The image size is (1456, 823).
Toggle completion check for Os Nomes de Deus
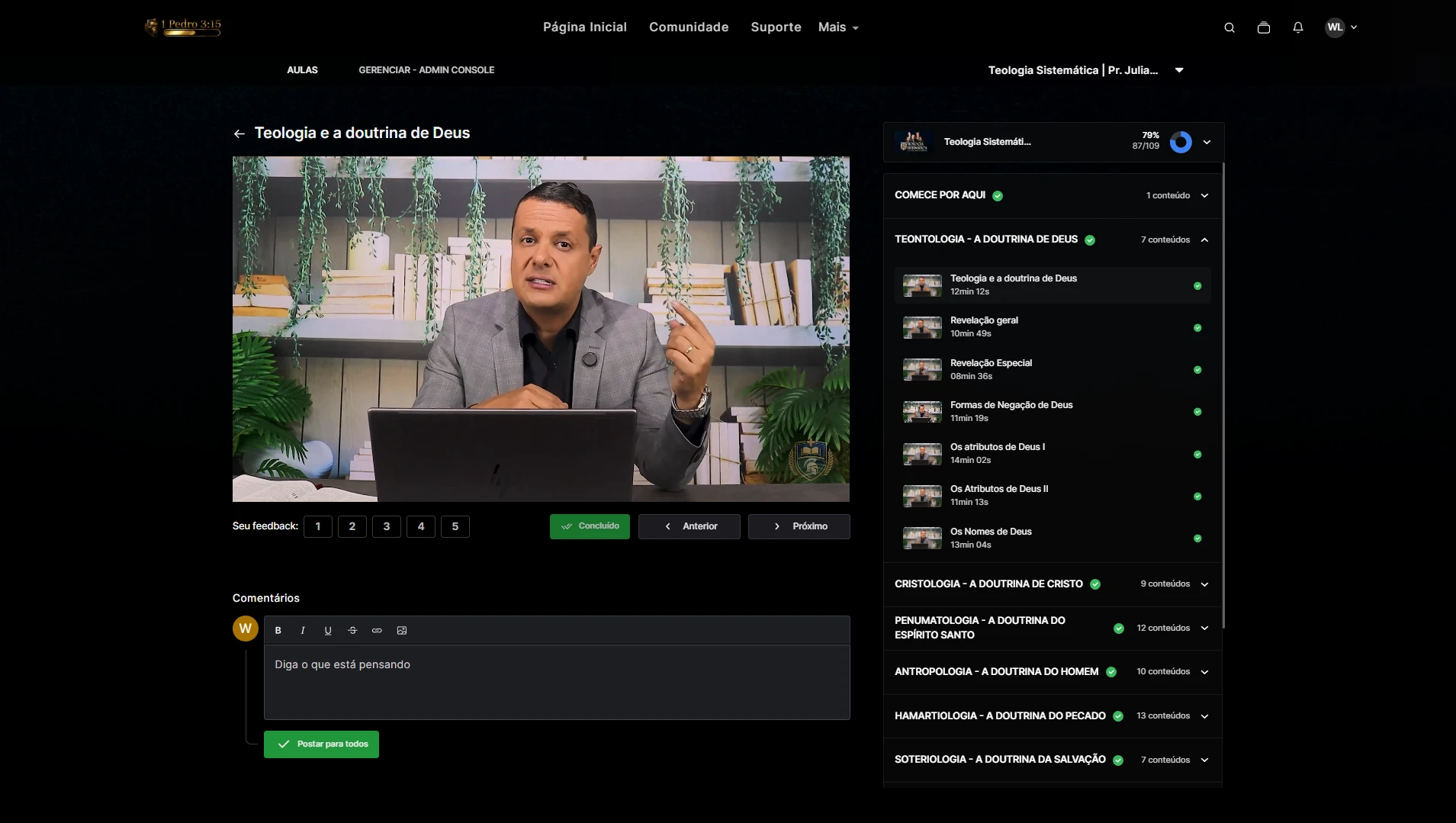(1197, 538)
